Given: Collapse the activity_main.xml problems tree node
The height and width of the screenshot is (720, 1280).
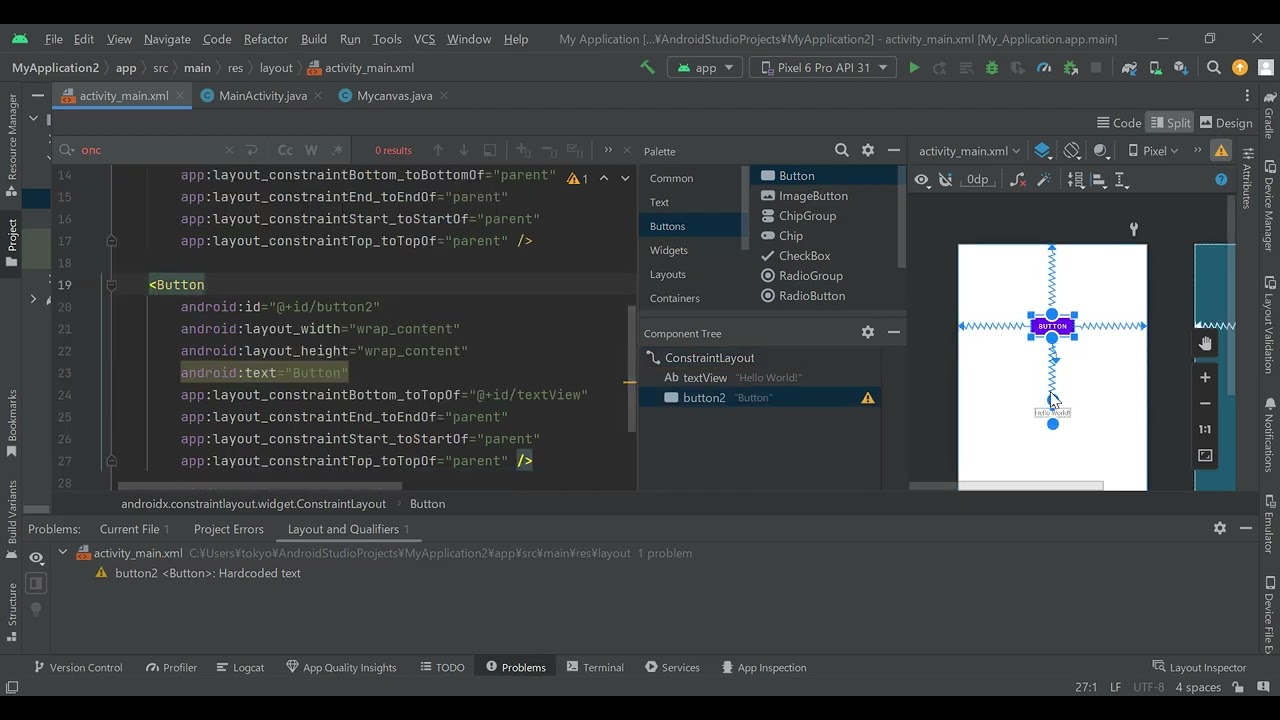Looking at the screenshot, I should coord(62,552).
